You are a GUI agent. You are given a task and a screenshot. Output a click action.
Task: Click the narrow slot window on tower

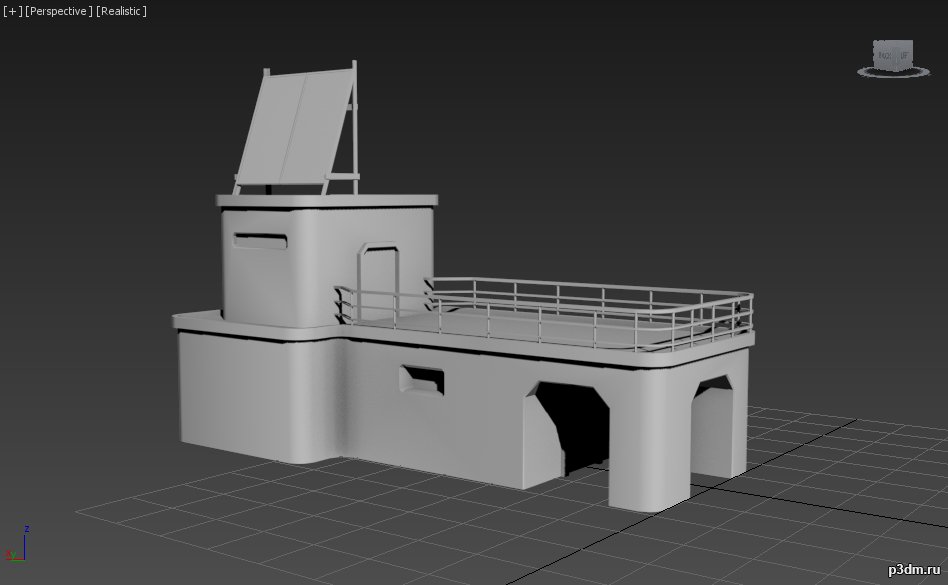click(260, 241)
